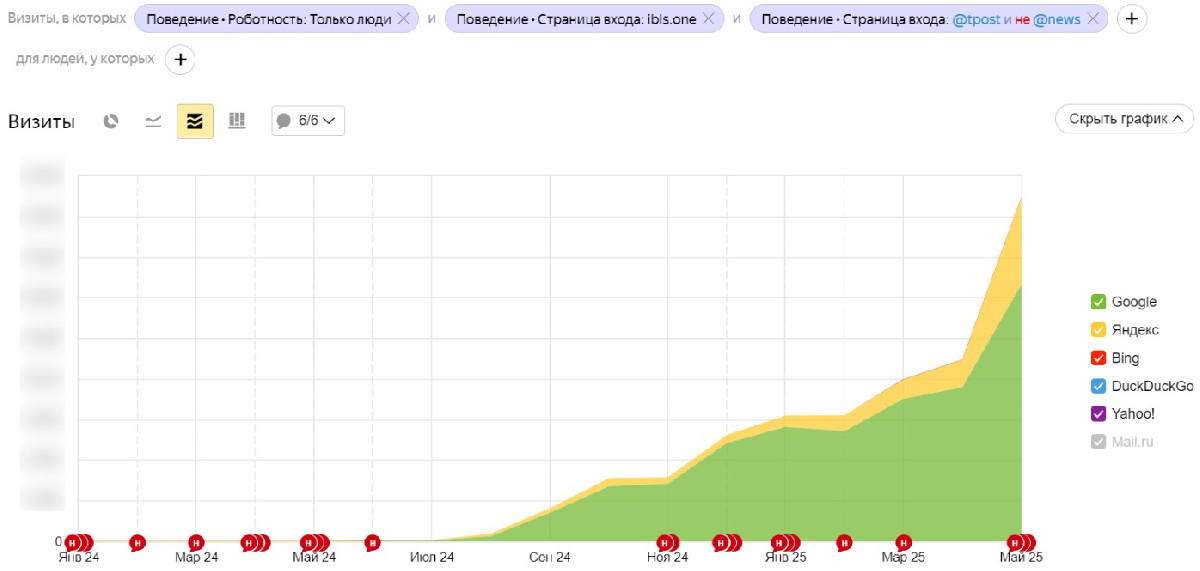
Task: Click the annotation marker above 'Ноя 24'
Action: tap(667, 543)
